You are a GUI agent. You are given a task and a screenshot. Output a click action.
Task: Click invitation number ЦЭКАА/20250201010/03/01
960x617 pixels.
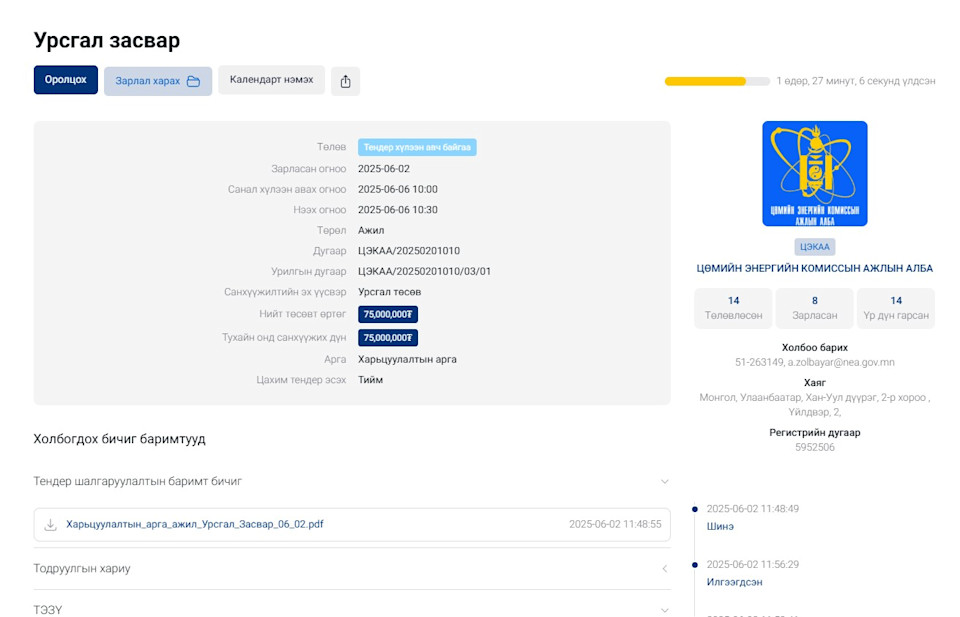(x=424, y=271)
